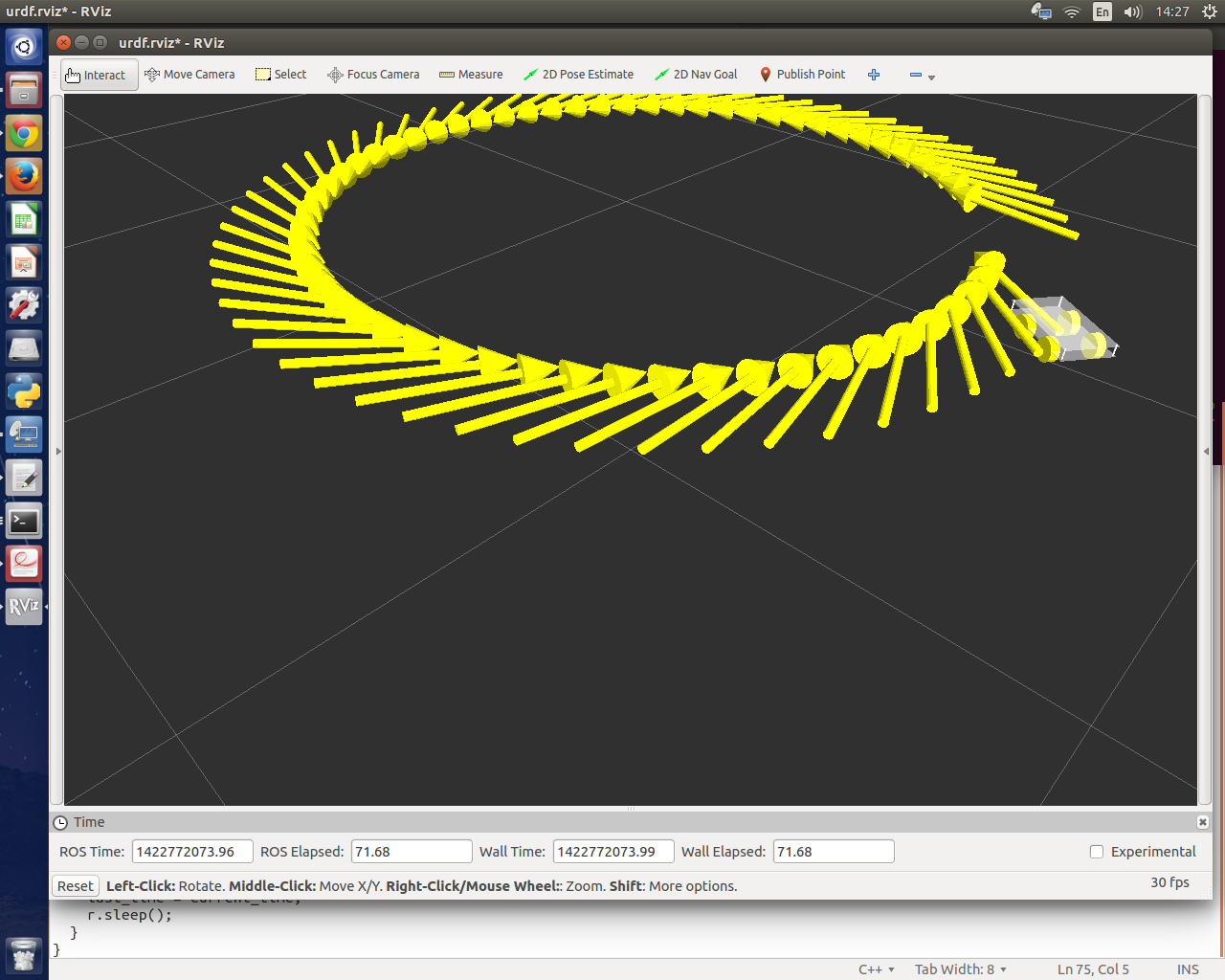Image resolution: width=1225 pixels, height=980 pixels.
Task: Select the 2D Nav Goal tool
Action: click(696, 74)
